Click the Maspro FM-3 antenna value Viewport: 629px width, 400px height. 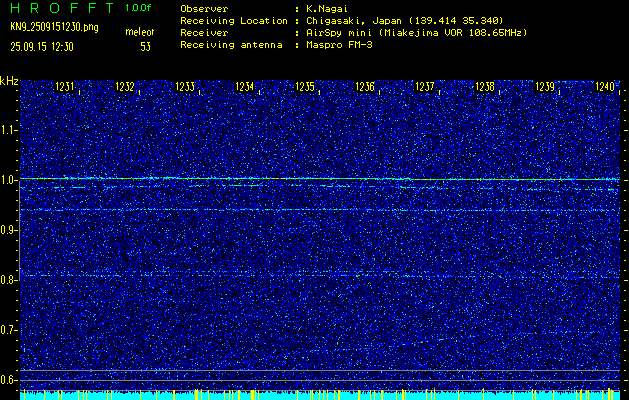[x=339, y=45]
